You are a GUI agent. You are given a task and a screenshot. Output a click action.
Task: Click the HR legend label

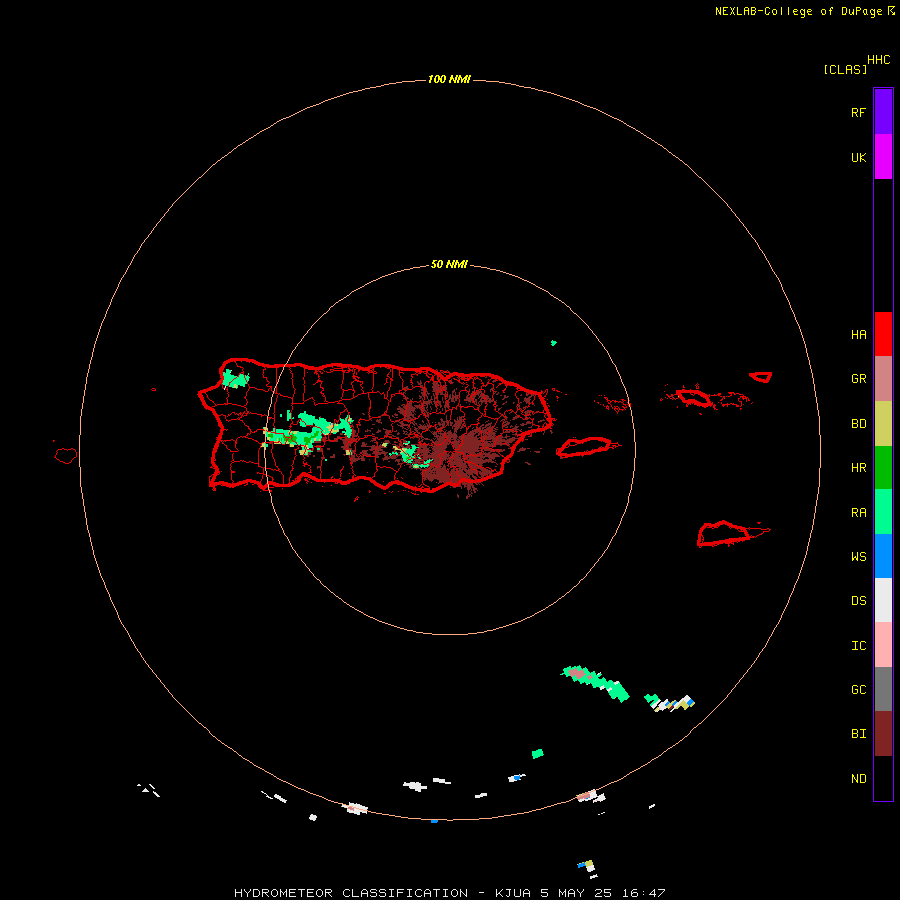click(858, 468)
